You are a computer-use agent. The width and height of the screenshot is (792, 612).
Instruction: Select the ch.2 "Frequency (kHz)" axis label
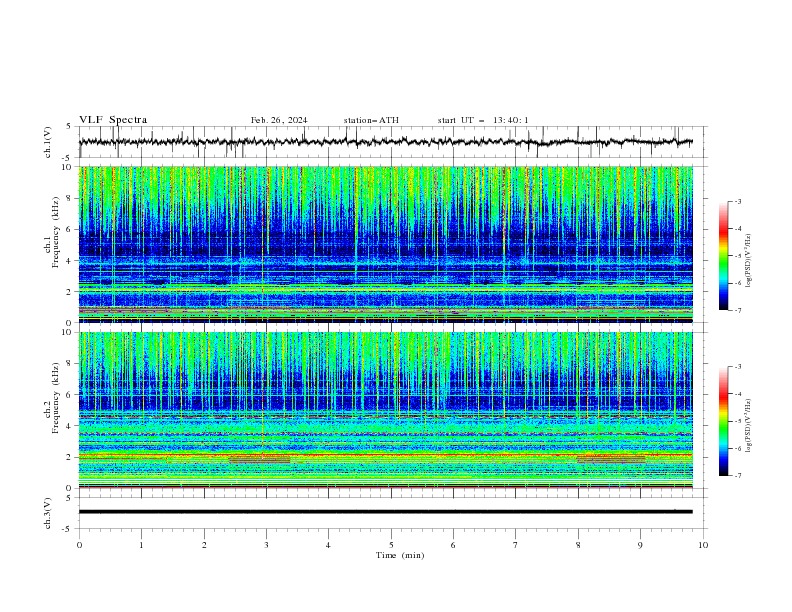(56, 398)
